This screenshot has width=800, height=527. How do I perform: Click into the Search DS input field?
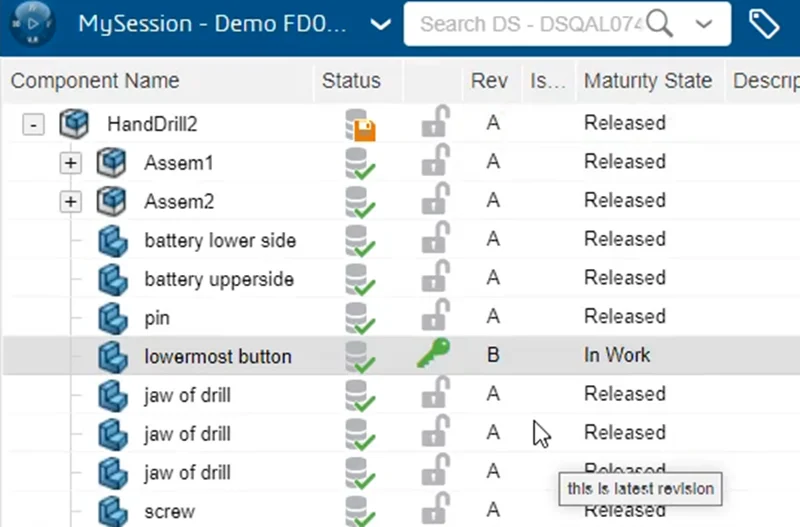click(x=530, y=24)
